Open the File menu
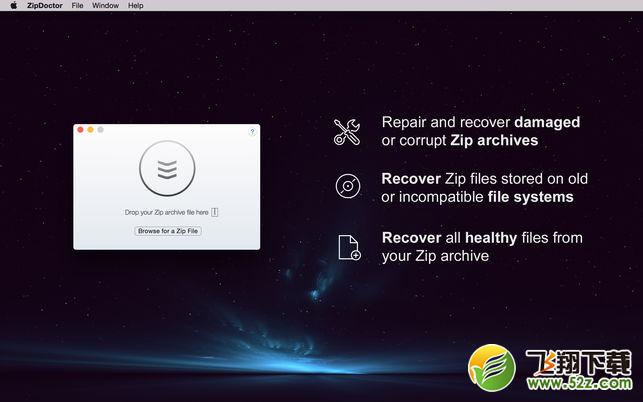Viewport: 643px width, 402px height. tap(77, 5)
